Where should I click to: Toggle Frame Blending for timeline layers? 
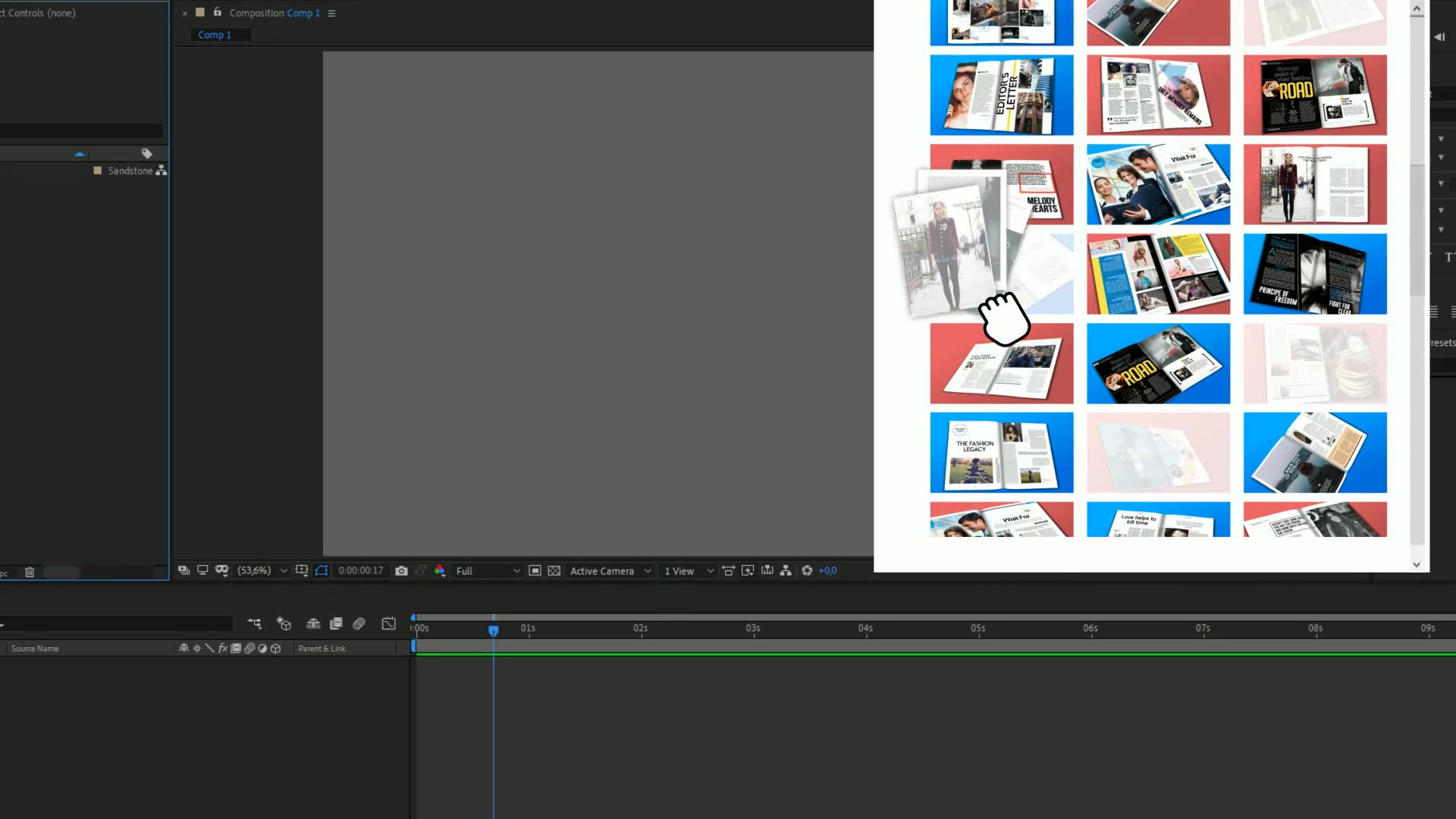[336, 623]
